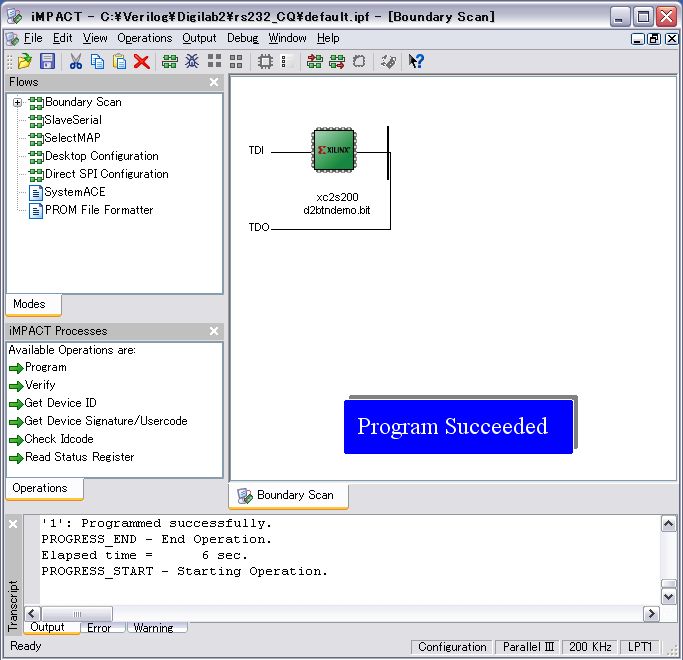Run the Get Device ID operation
683x660 pixels.
[x=60, y=403]
